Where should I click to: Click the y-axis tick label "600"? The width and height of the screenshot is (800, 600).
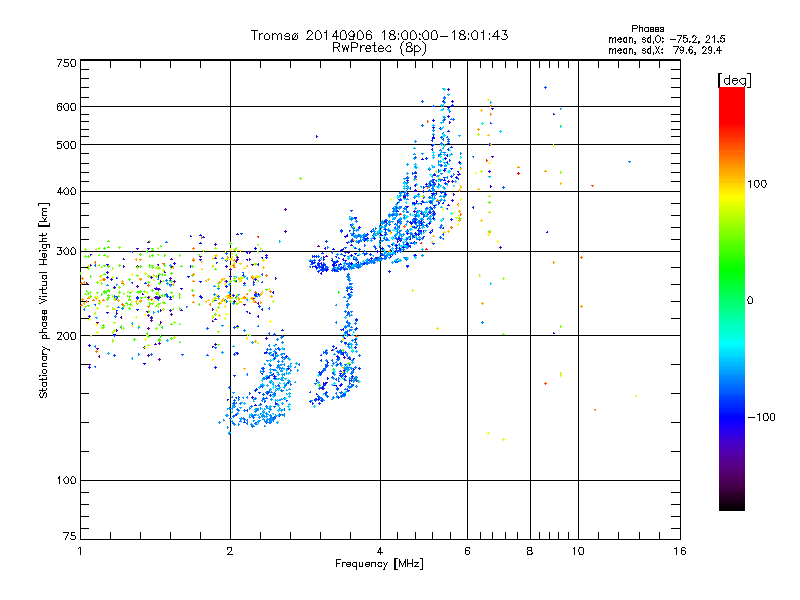pos(66,107)
